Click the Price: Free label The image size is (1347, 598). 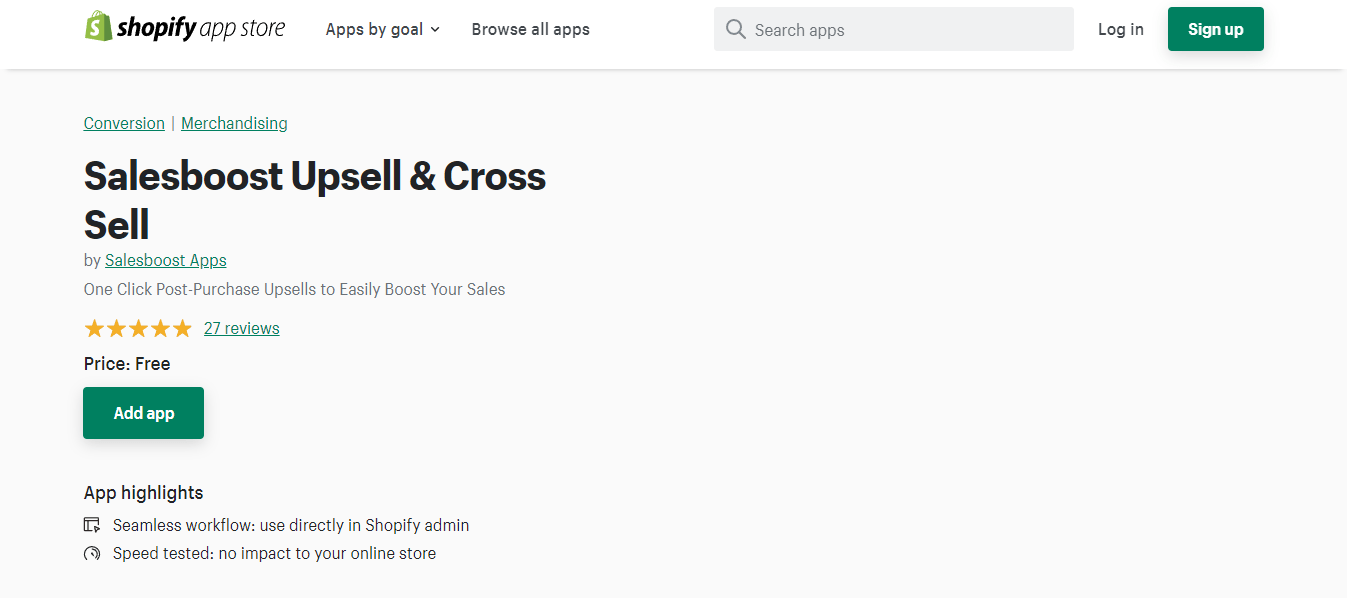coord(127,364)
